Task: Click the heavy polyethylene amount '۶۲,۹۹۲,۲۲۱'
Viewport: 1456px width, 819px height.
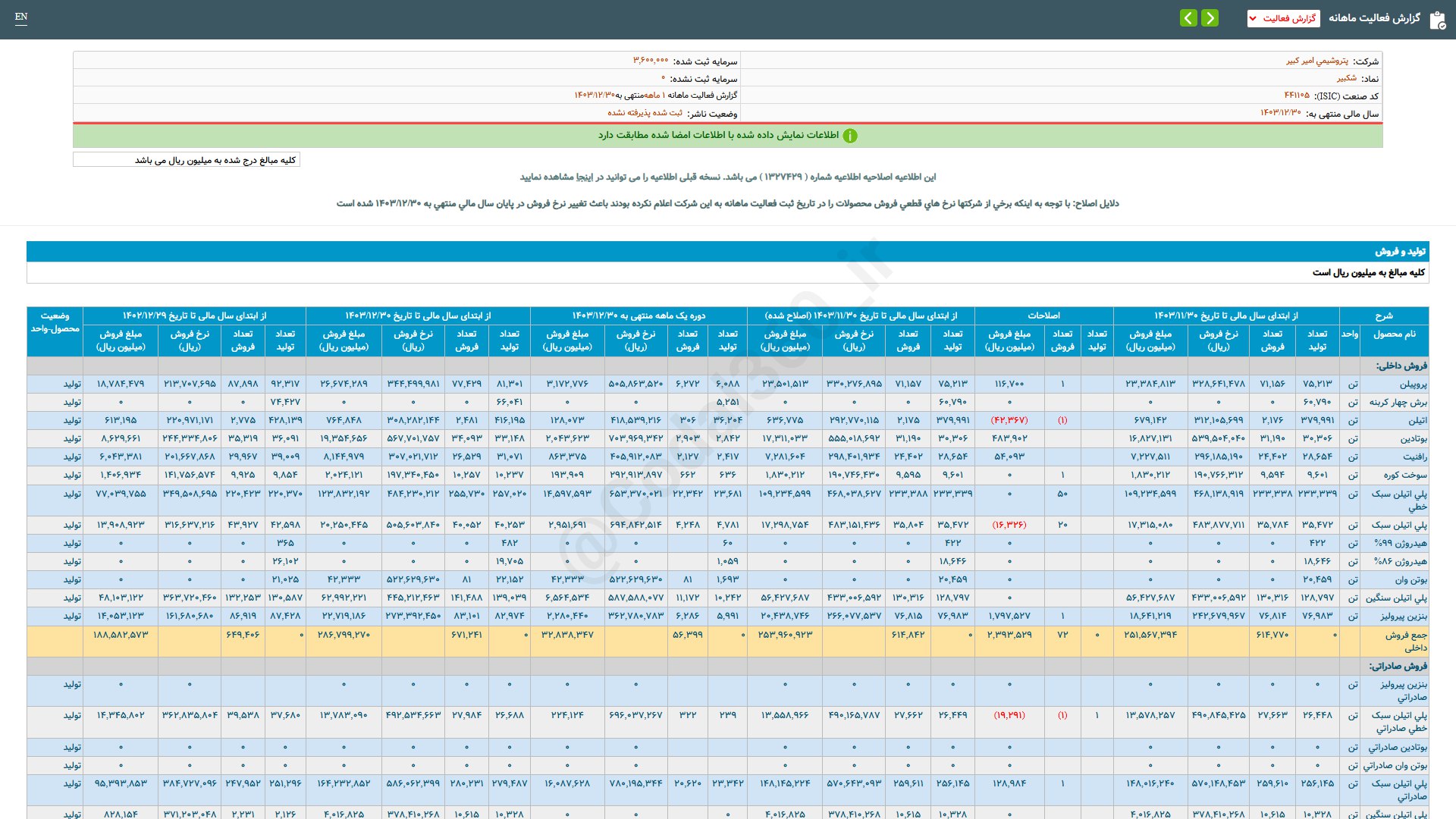Action: 344,598
